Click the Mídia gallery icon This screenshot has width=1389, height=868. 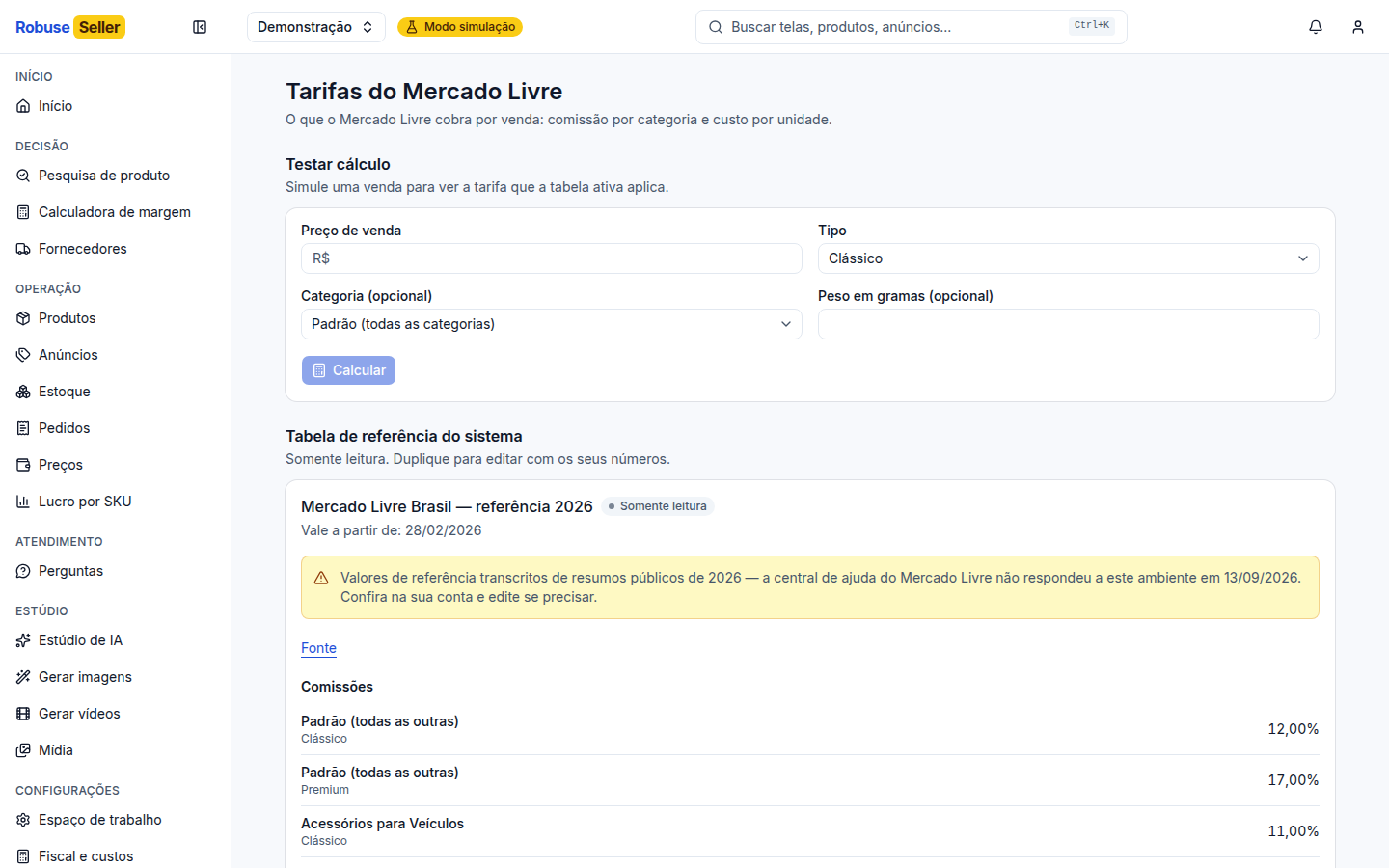(23, 750)
